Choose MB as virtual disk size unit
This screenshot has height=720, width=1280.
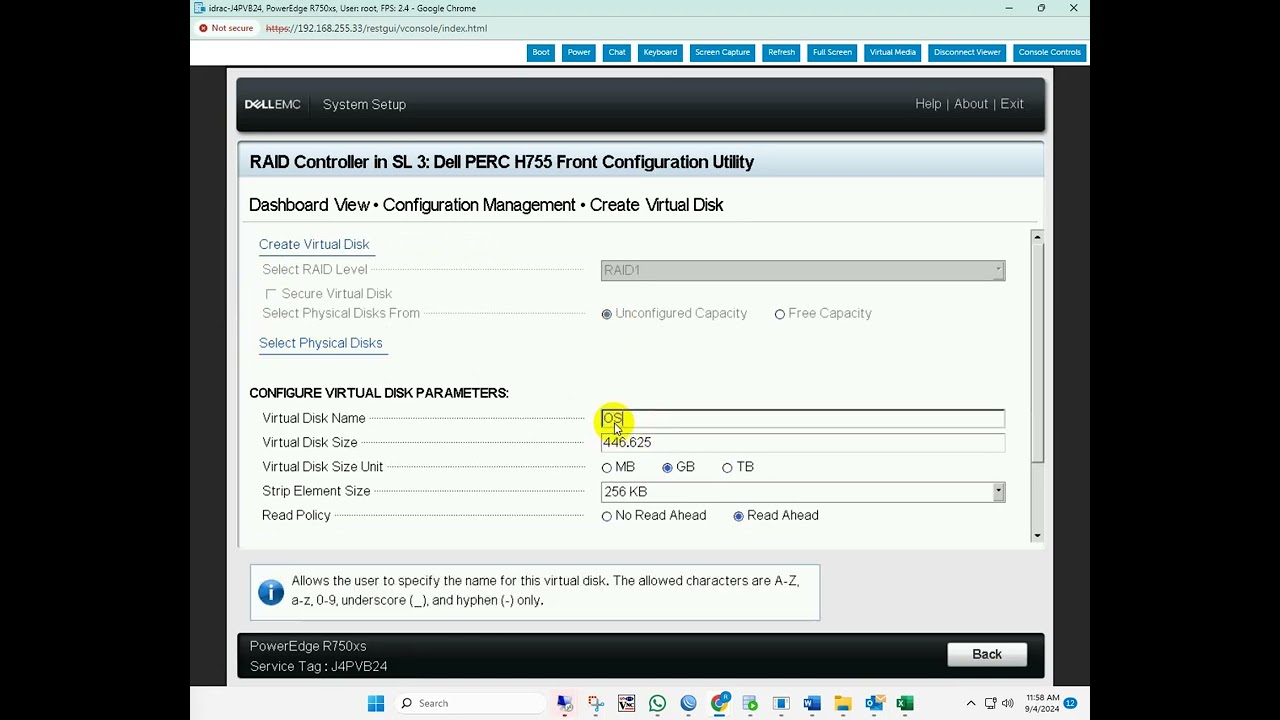tap(606, 467)
